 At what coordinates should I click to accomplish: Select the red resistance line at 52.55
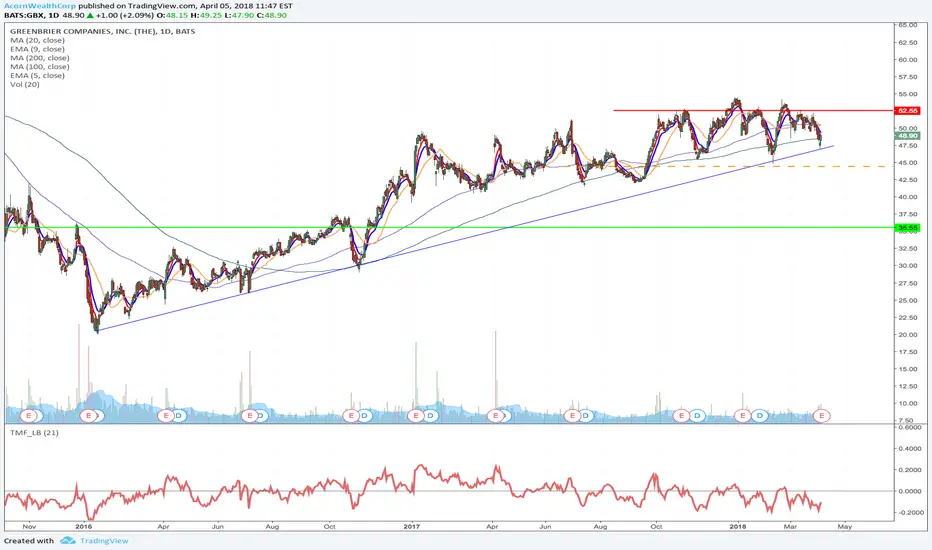coord(754,110)
